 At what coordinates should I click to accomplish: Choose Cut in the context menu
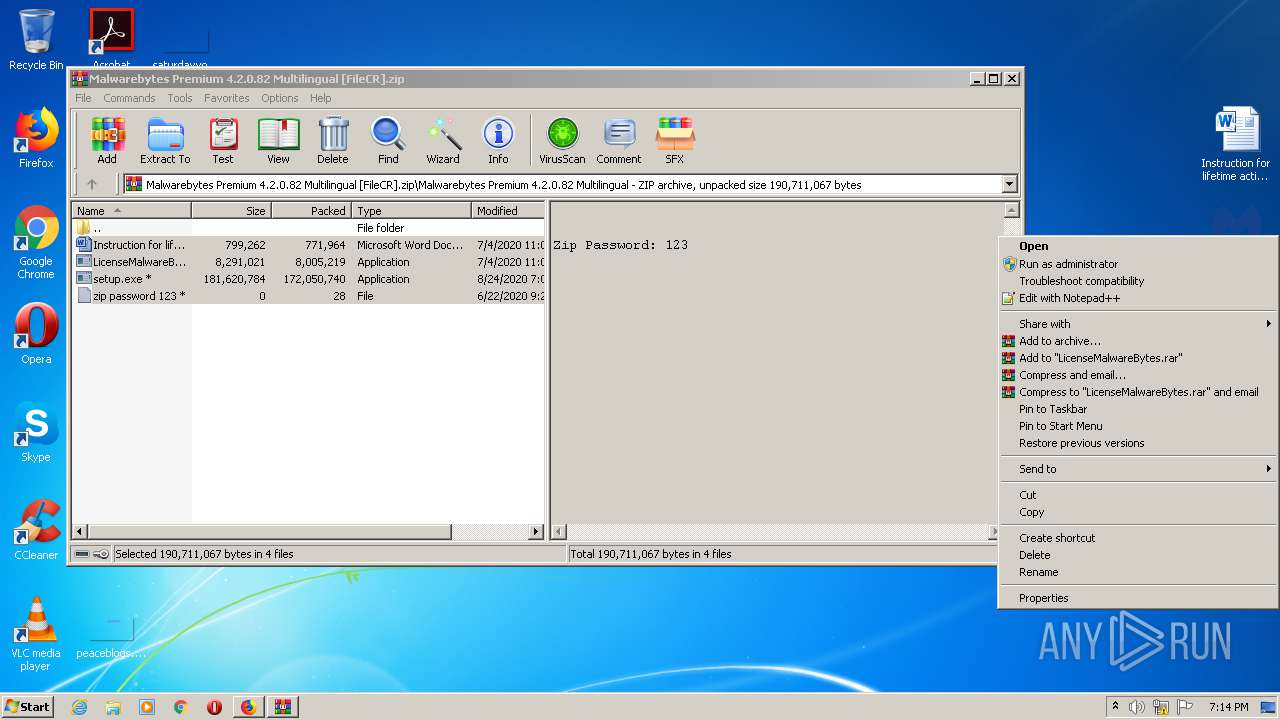tap(1138, 495)
